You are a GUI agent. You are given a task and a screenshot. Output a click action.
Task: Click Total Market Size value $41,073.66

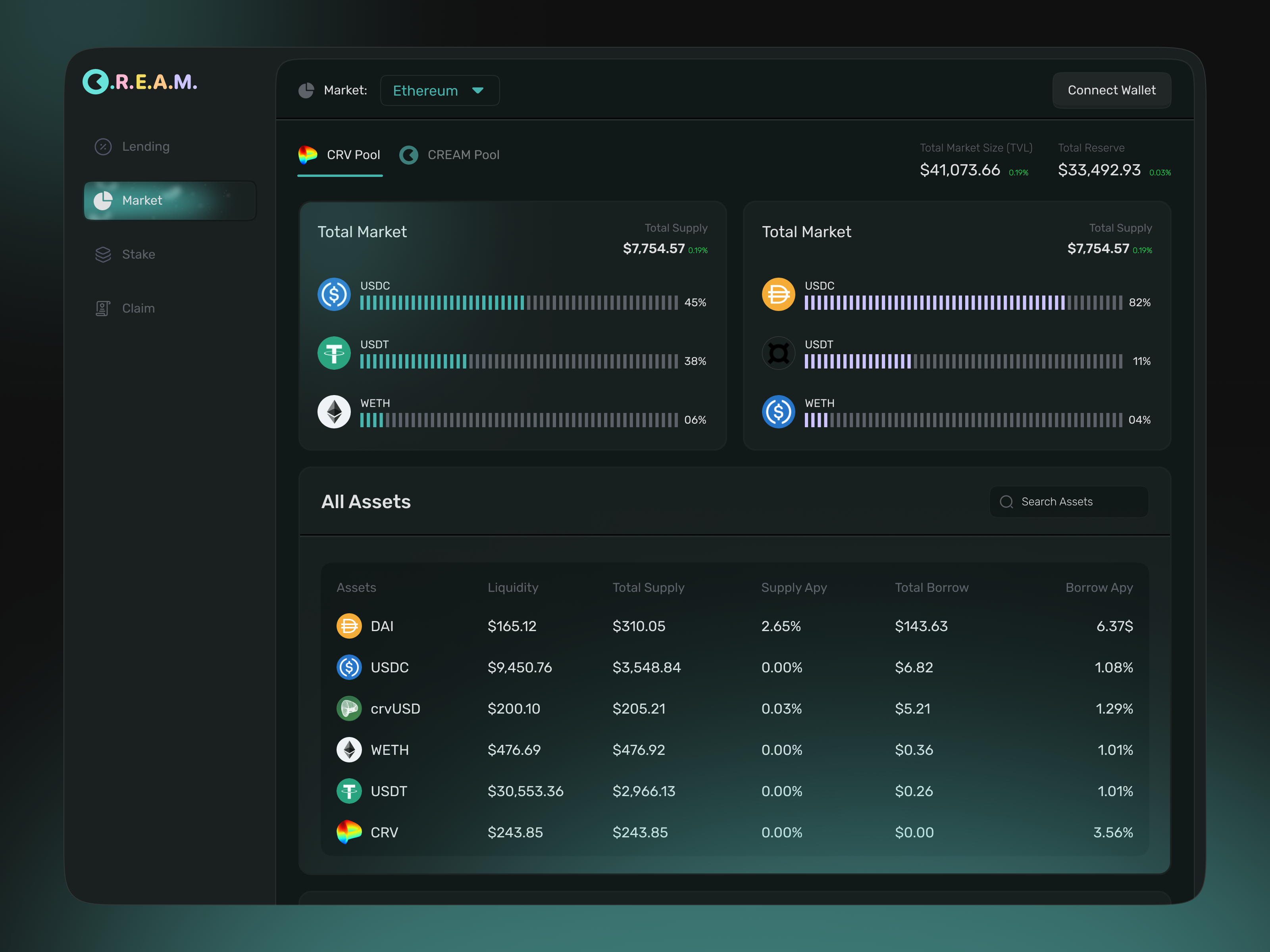[960, 170]
